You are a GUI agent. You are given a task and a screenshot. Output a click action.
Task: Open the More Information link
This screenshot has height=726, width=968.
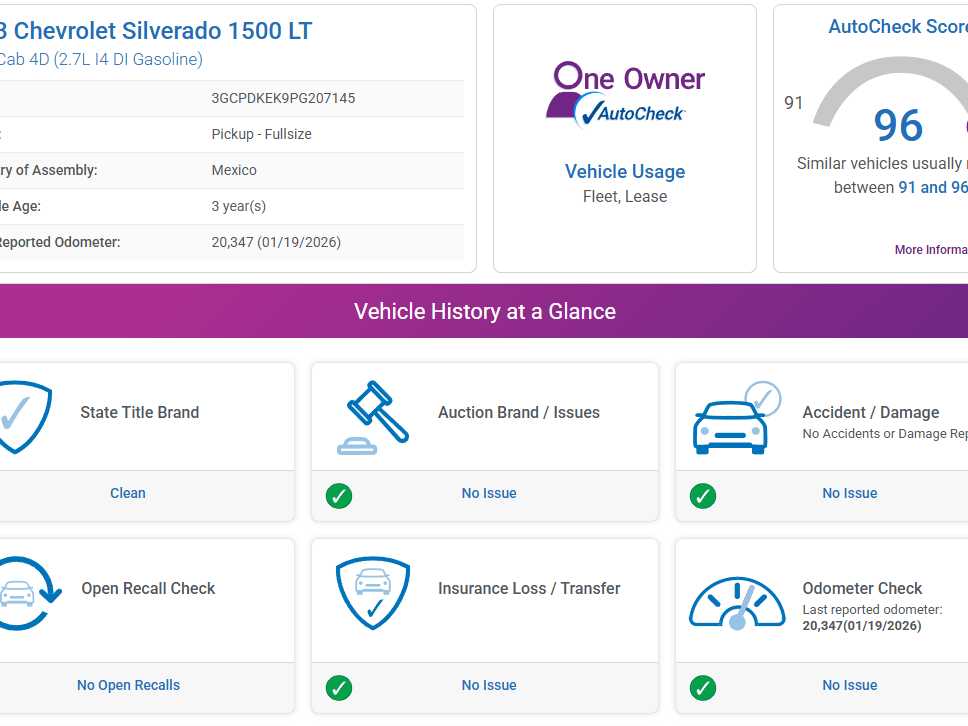tap(930, 250)
